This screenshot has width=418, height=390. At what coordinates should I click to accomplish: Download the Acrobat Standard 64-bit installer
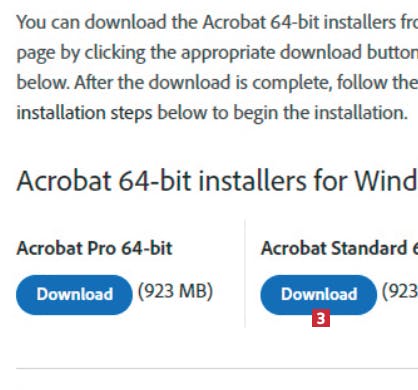click(x=319, y=295)
